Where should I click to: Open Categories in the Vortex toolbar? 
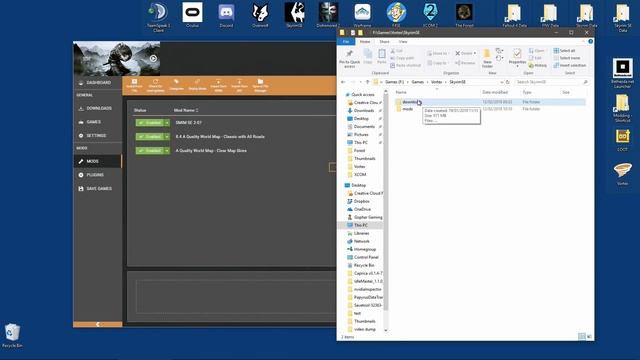coord(176,85)
